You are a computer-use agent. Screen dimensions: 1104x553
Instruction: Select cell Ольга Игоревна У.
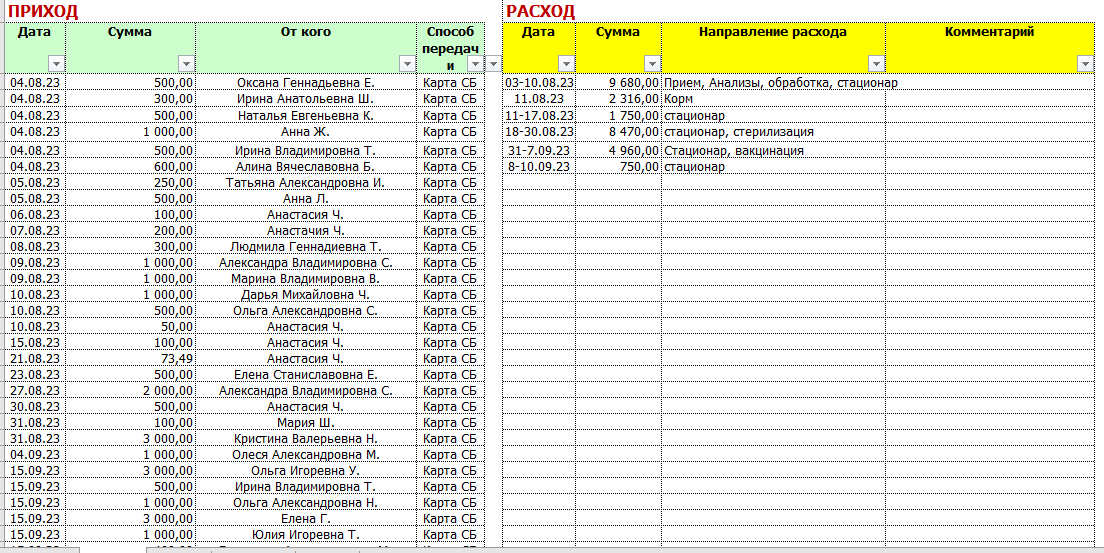pyautogui.click(x=306, y=471)
